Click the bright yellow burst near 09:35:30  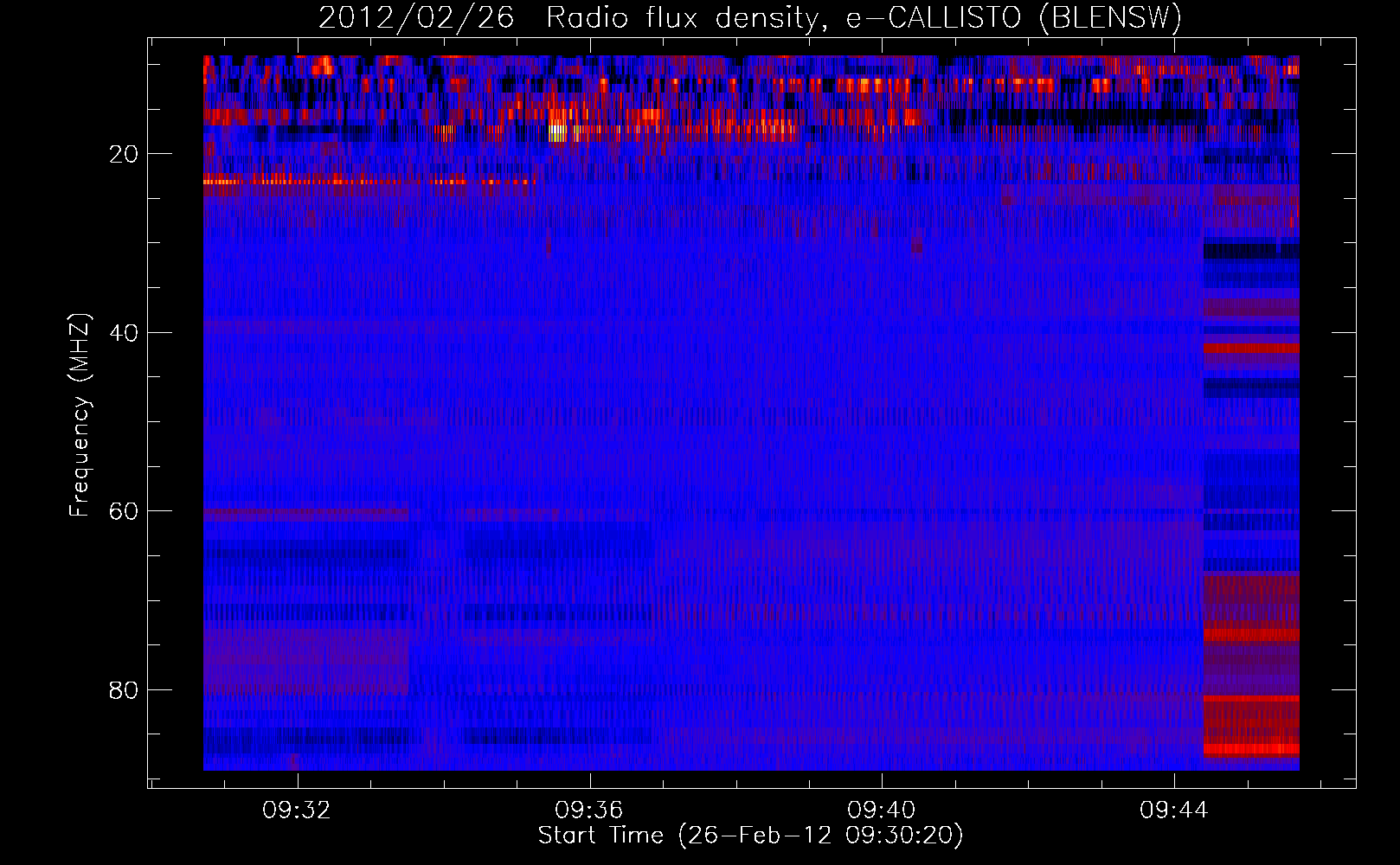pyautogui.click(x=559, y=133)
